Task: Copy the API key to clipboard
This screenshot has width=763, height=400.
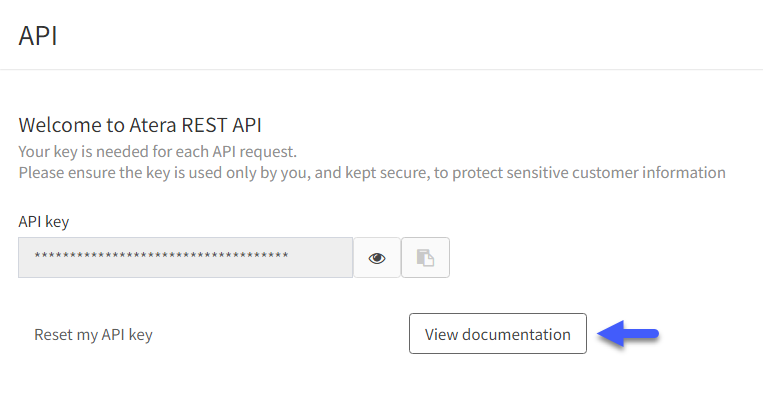Action: click(x=425, y=258)
